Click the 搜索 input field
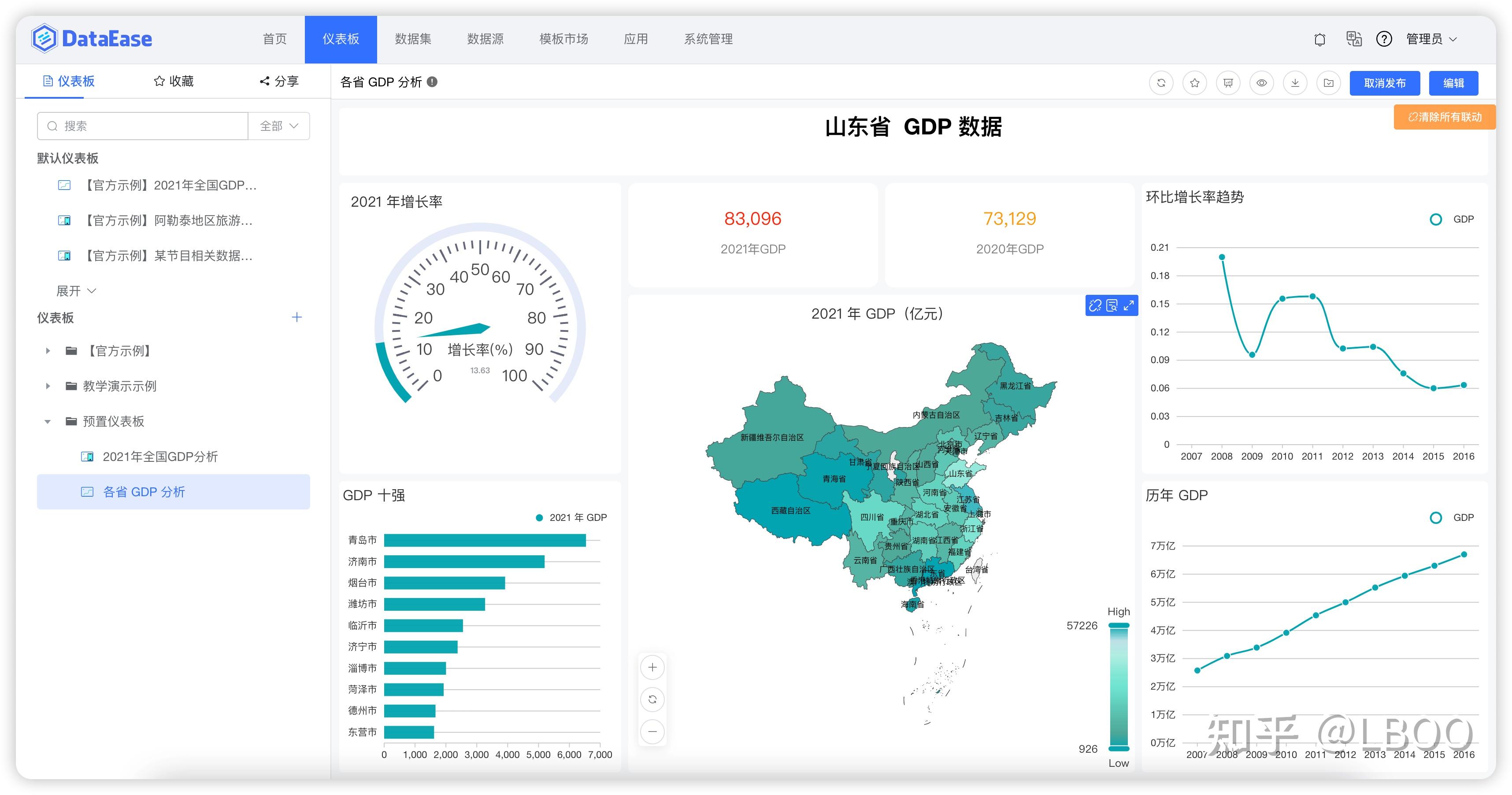1512x795 pixels. pos(143,126)
